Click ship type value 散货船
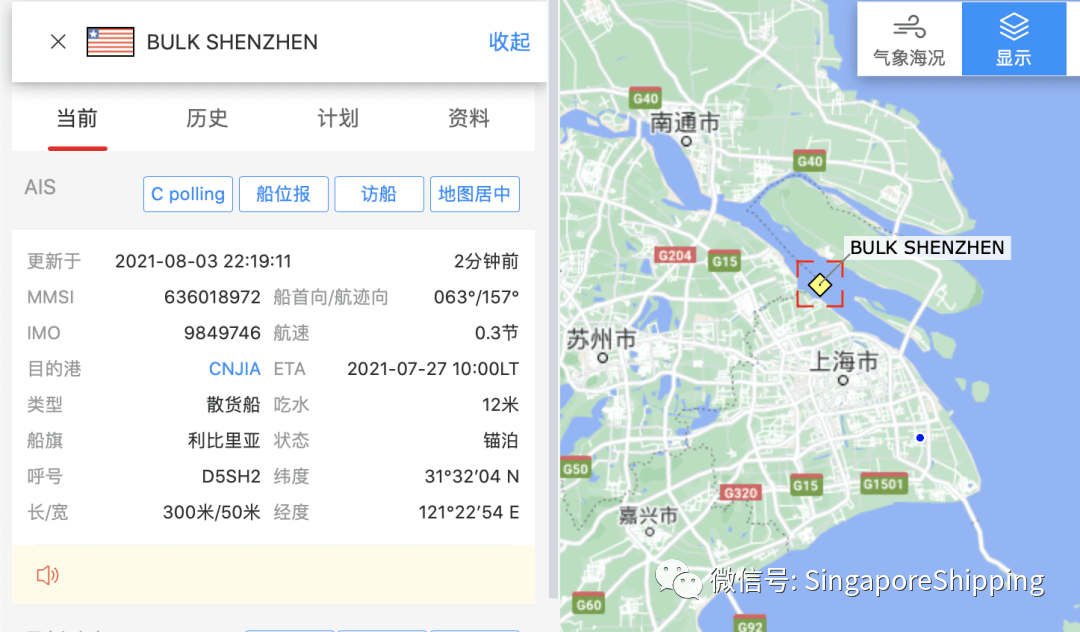Screen dimensions: 1080x632 click(x=233, y=405)
